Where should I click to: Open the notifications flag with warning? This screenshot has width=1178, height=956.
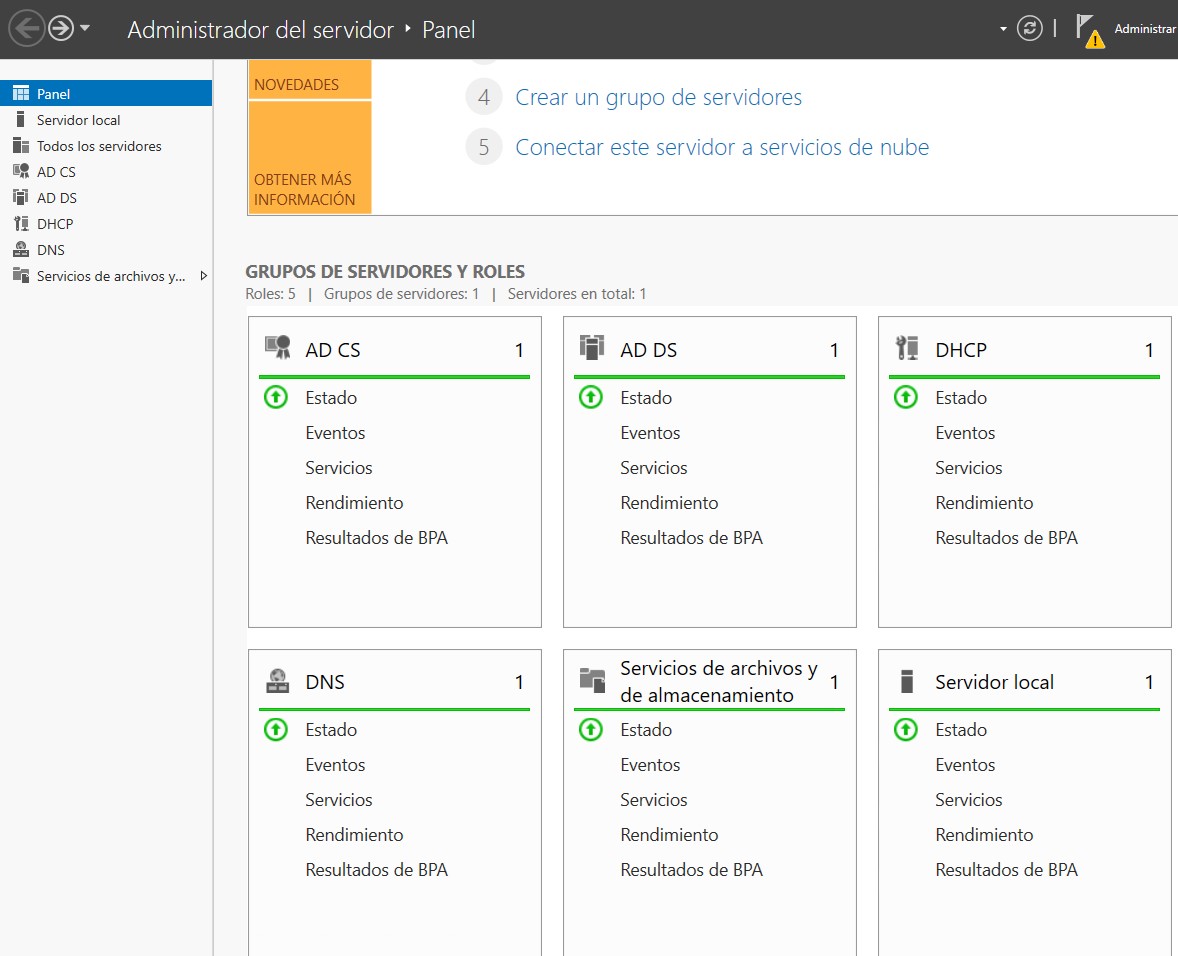coord(1089,30)
